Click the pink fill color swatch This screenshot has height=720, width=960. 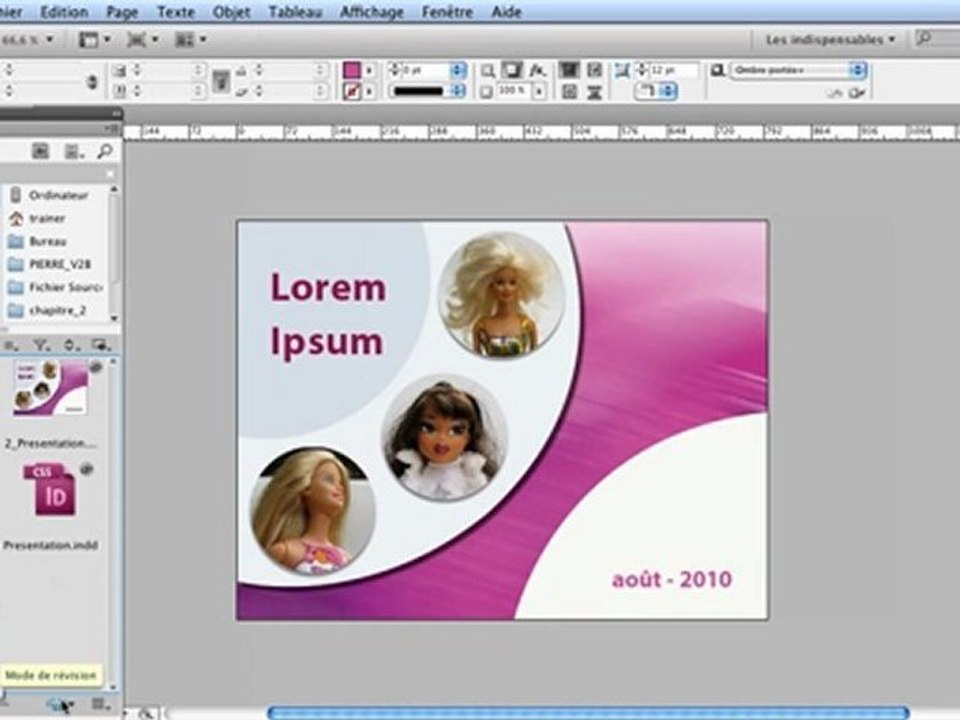tap(351, 70)
